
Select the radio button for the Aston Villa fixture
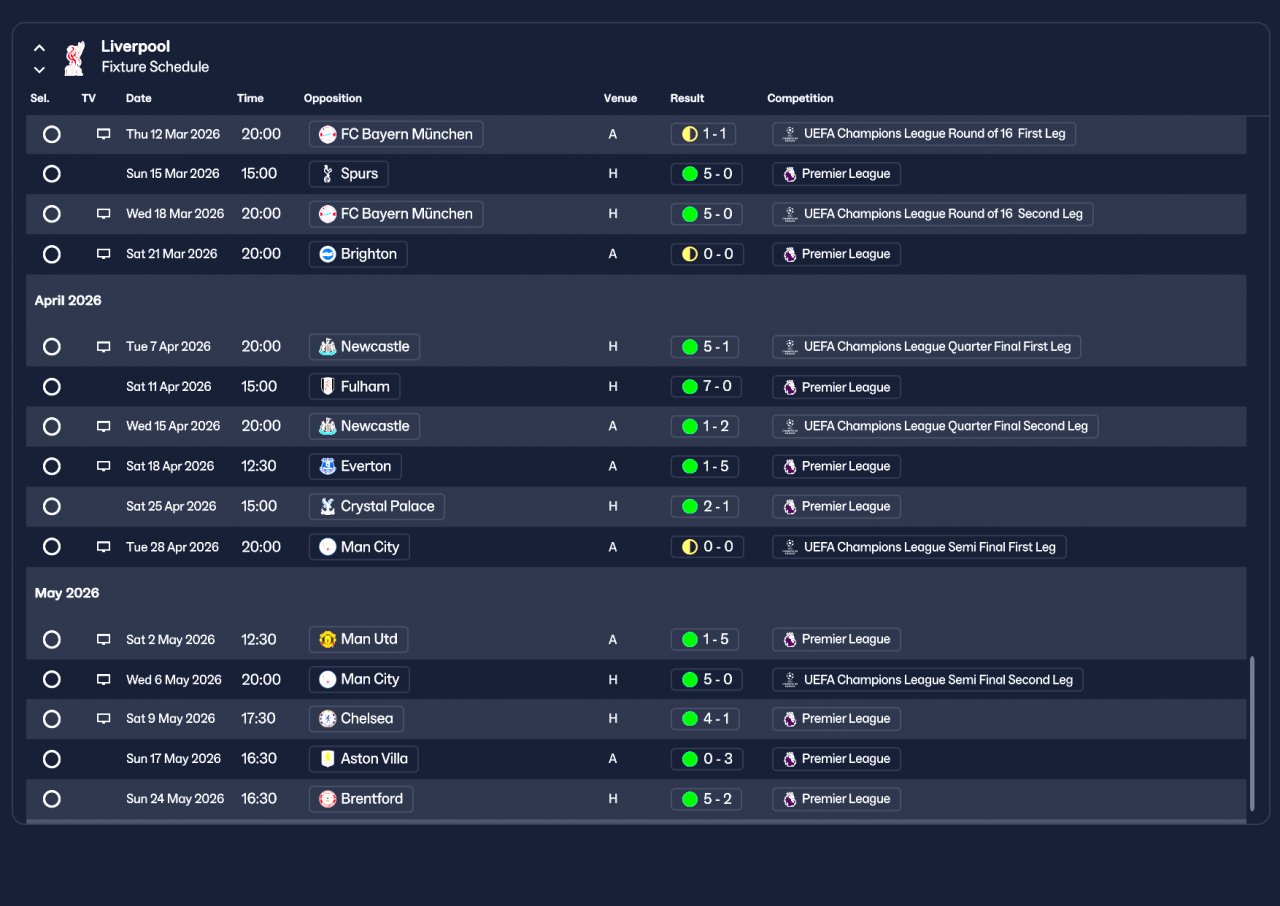pos(52,759)
